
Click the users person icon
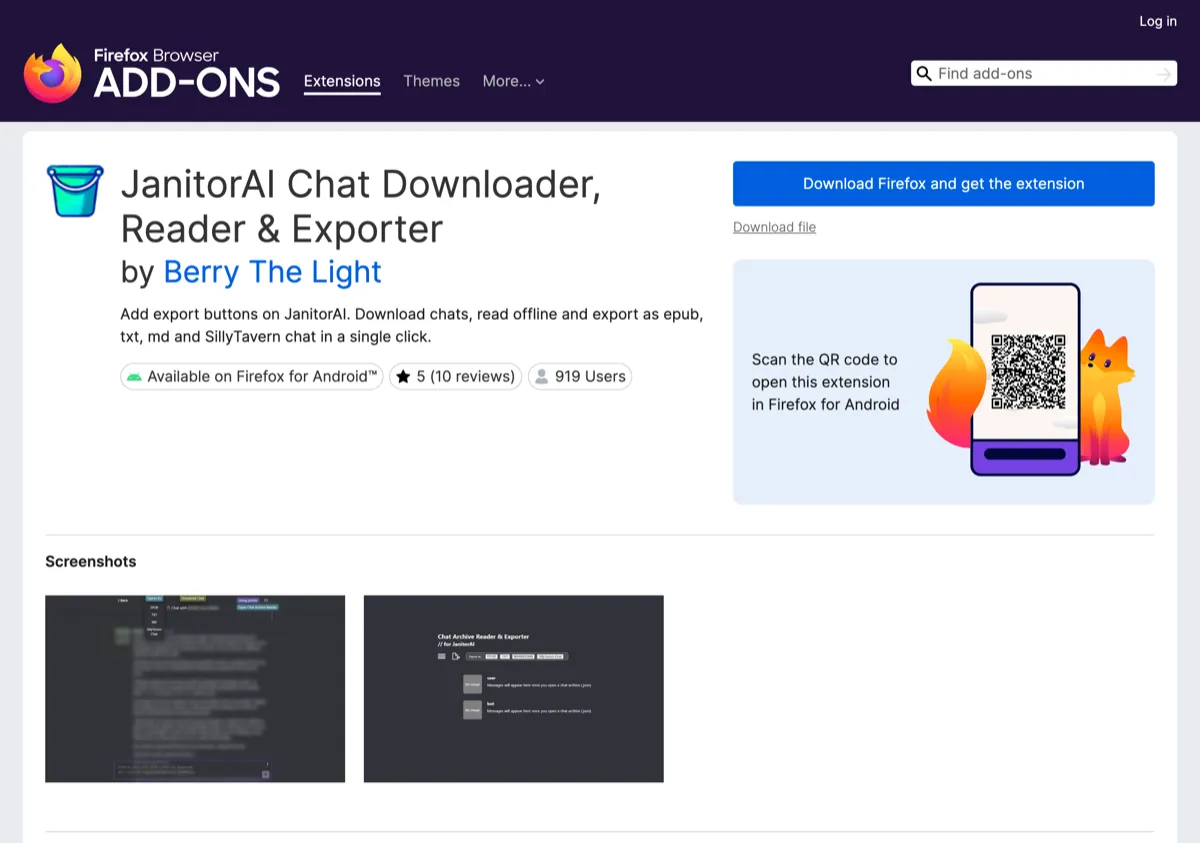pyautogui.click(x=541, y=376)
